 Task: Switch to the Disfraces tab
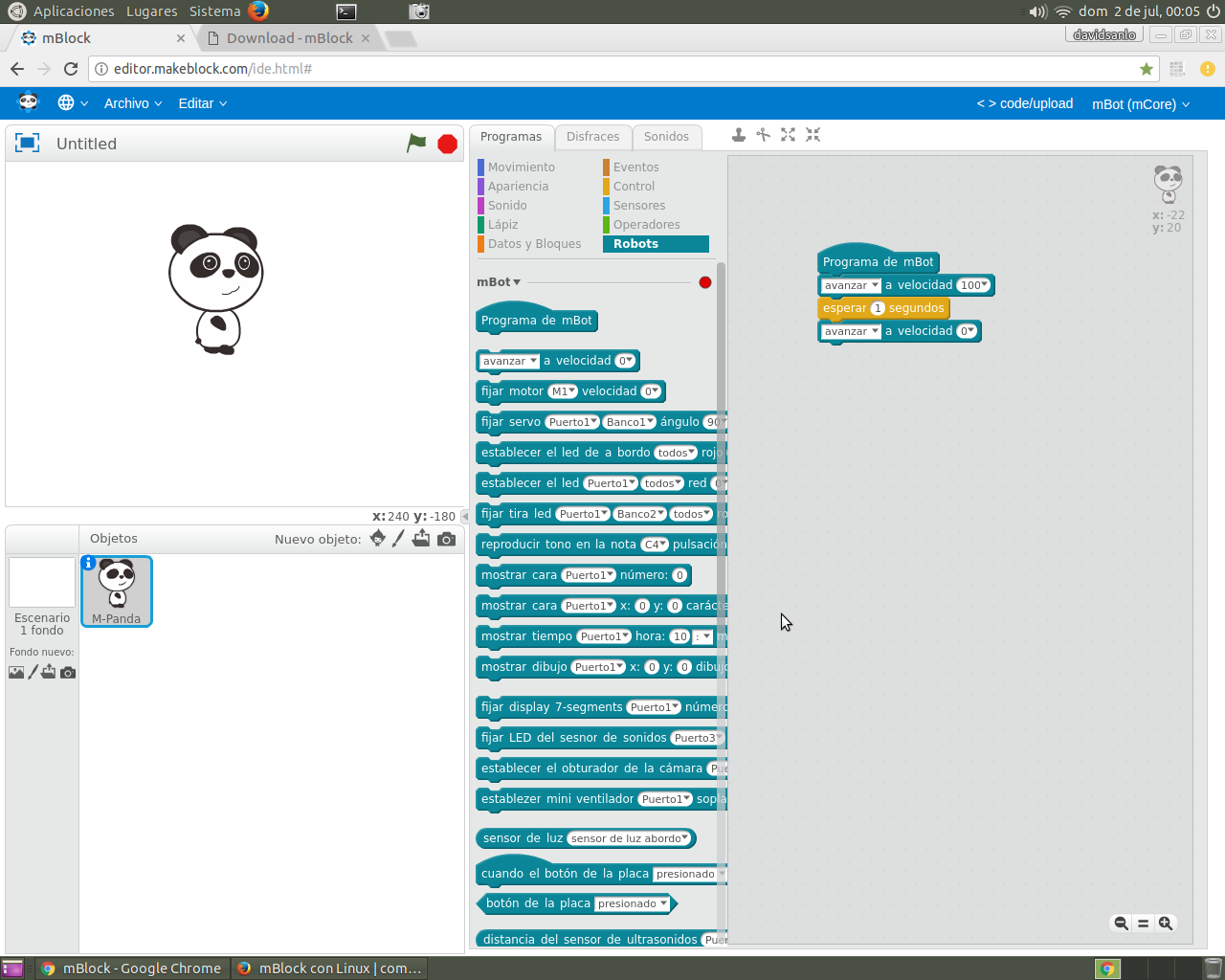(x=592, y=137)
